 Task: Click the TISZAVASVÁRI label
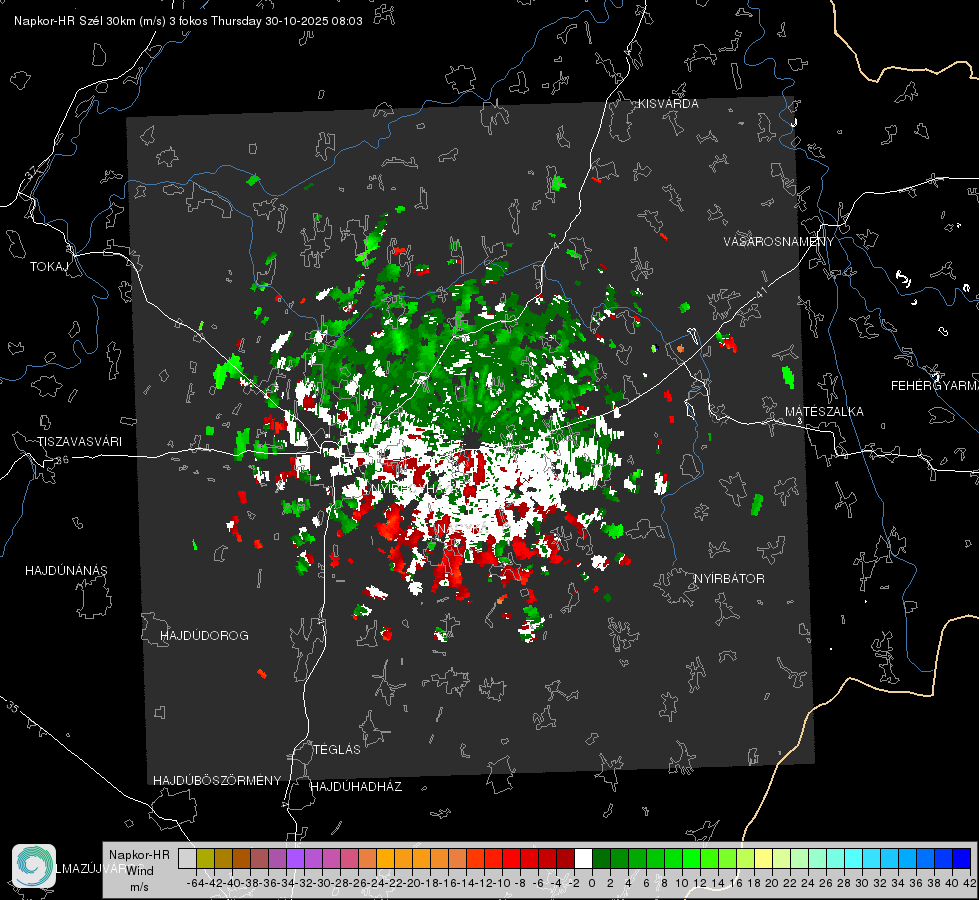[79, 442]
